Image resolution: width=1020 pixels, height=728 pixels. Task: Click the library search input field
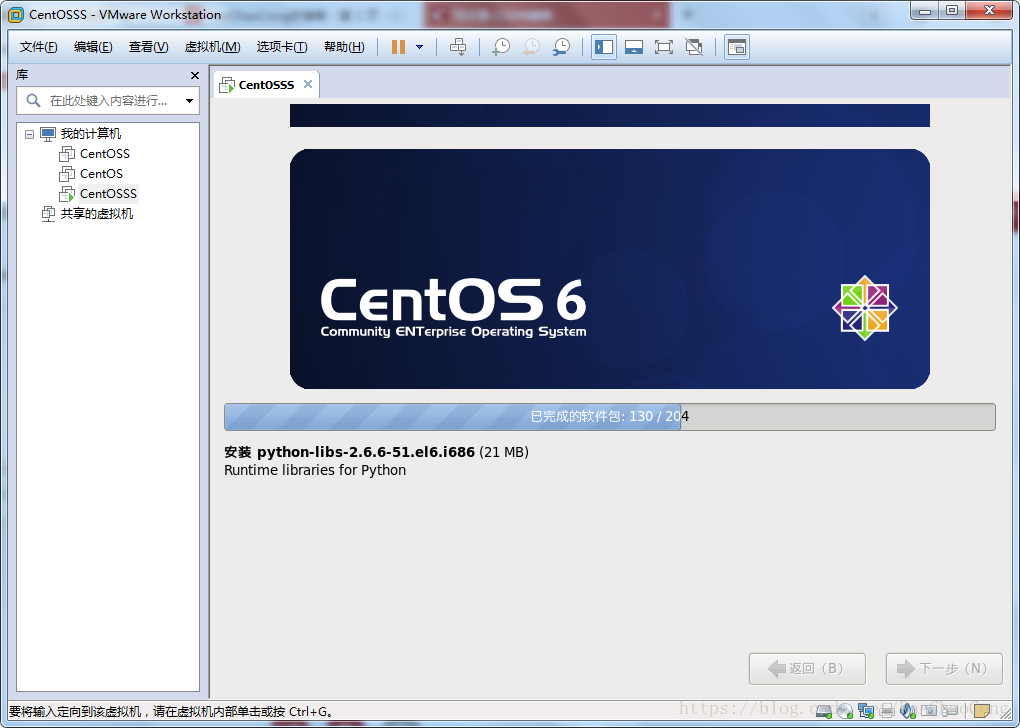point(107,101)
